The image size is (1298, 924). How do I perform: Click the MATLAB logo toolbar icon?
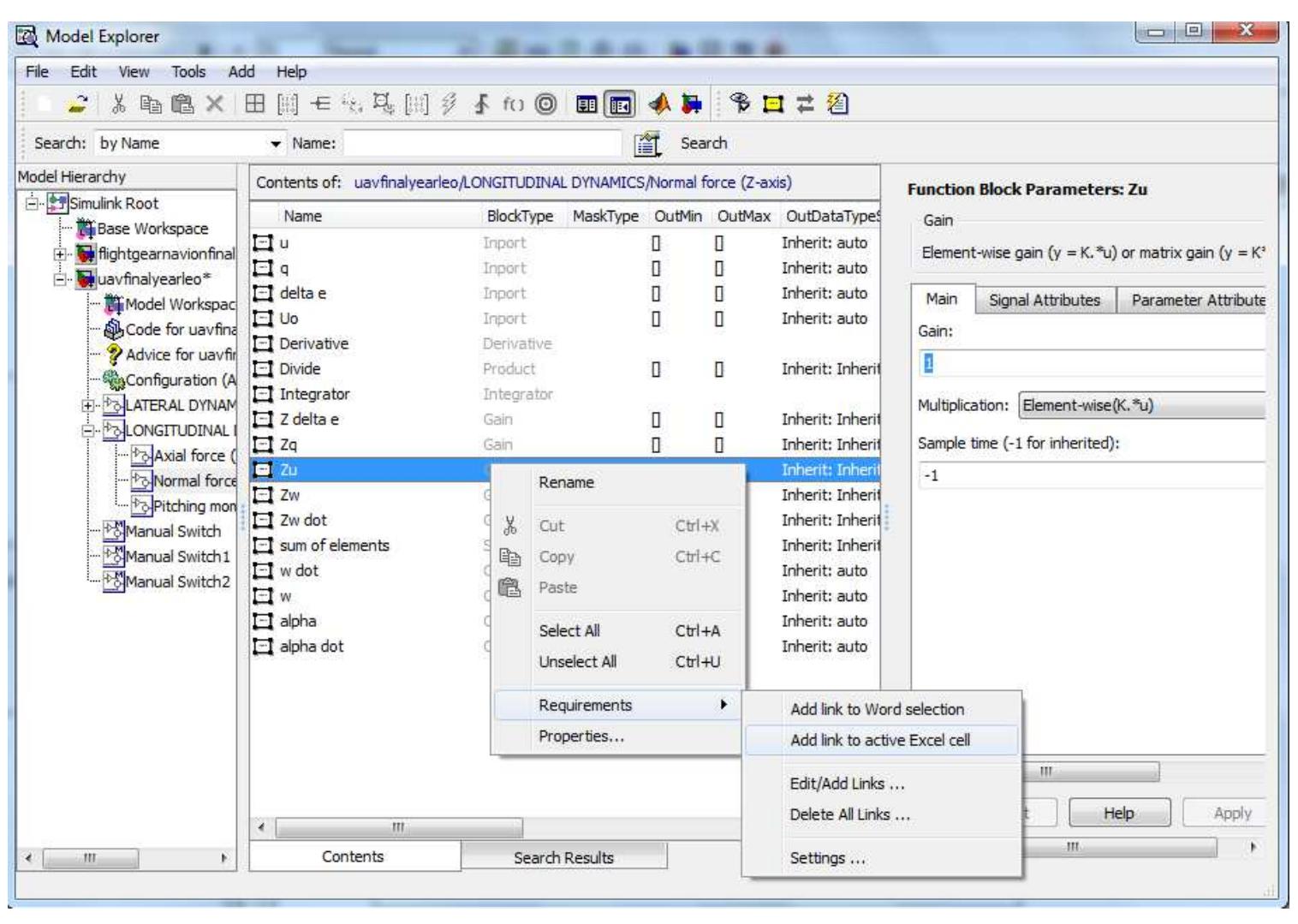659,104
